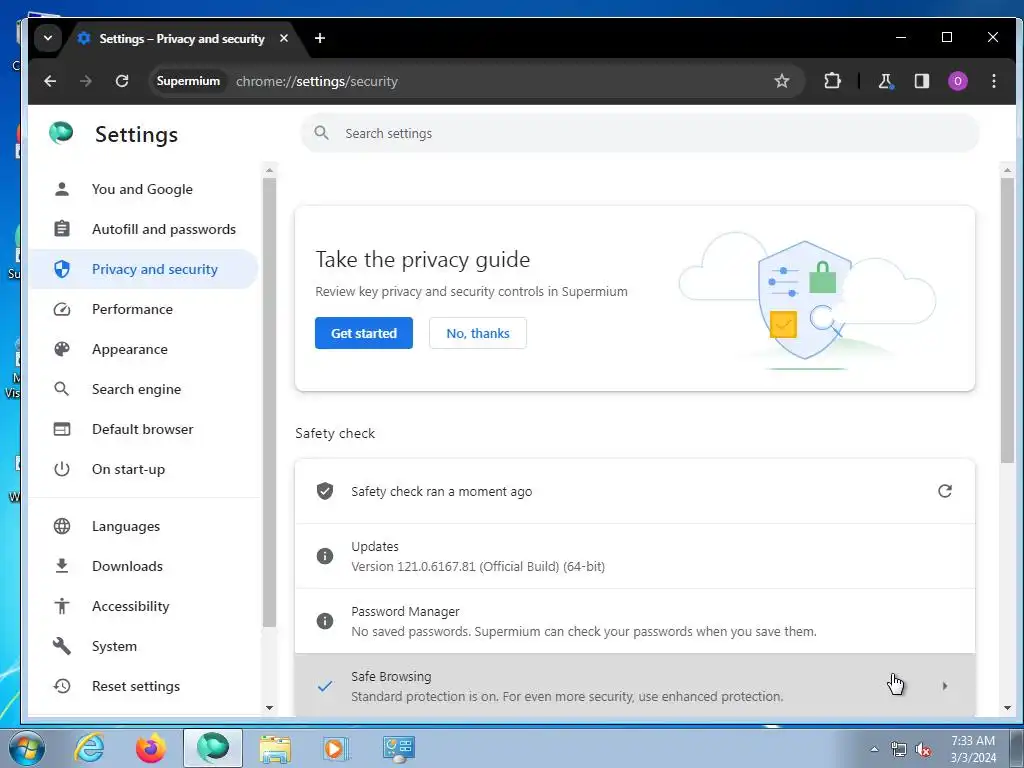Click main page scrollbar down arrow
The image size is (1024, 768).
click(x=1007, y=708)
